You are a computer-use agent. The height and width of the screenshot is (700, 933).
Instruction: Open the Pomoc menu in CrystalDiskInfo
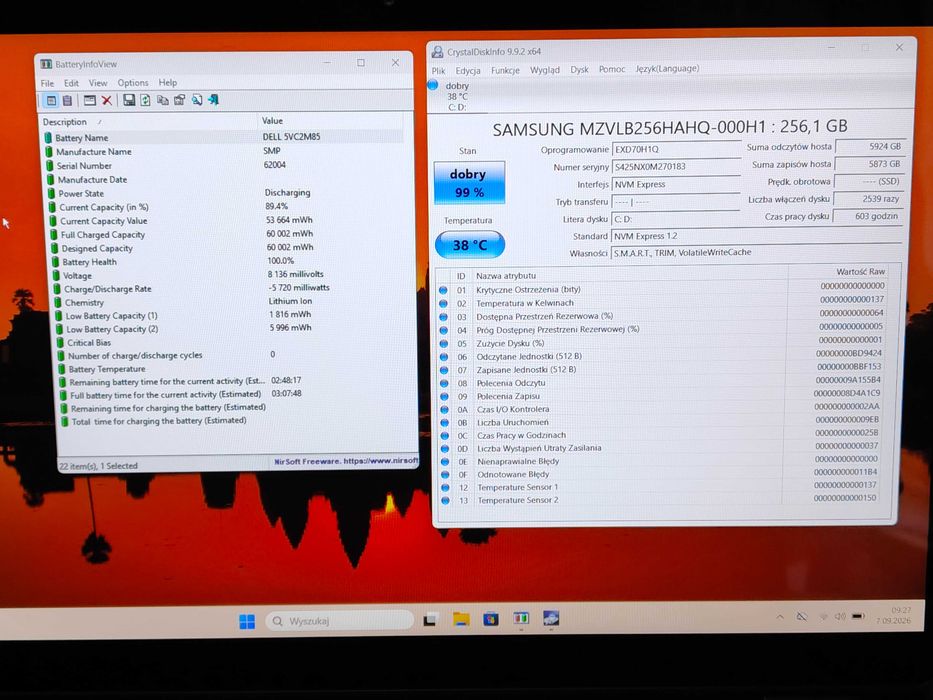tap(612, 69)
